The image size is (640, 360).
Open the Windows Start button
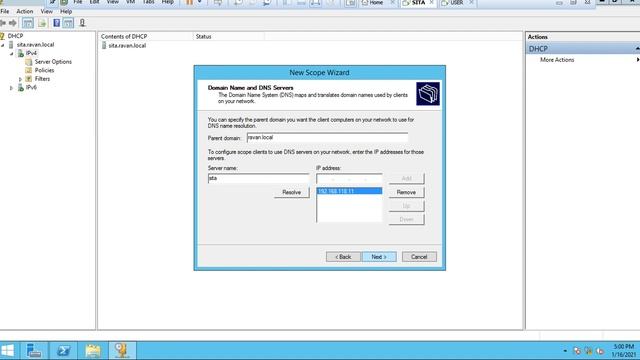click(8, 350)
